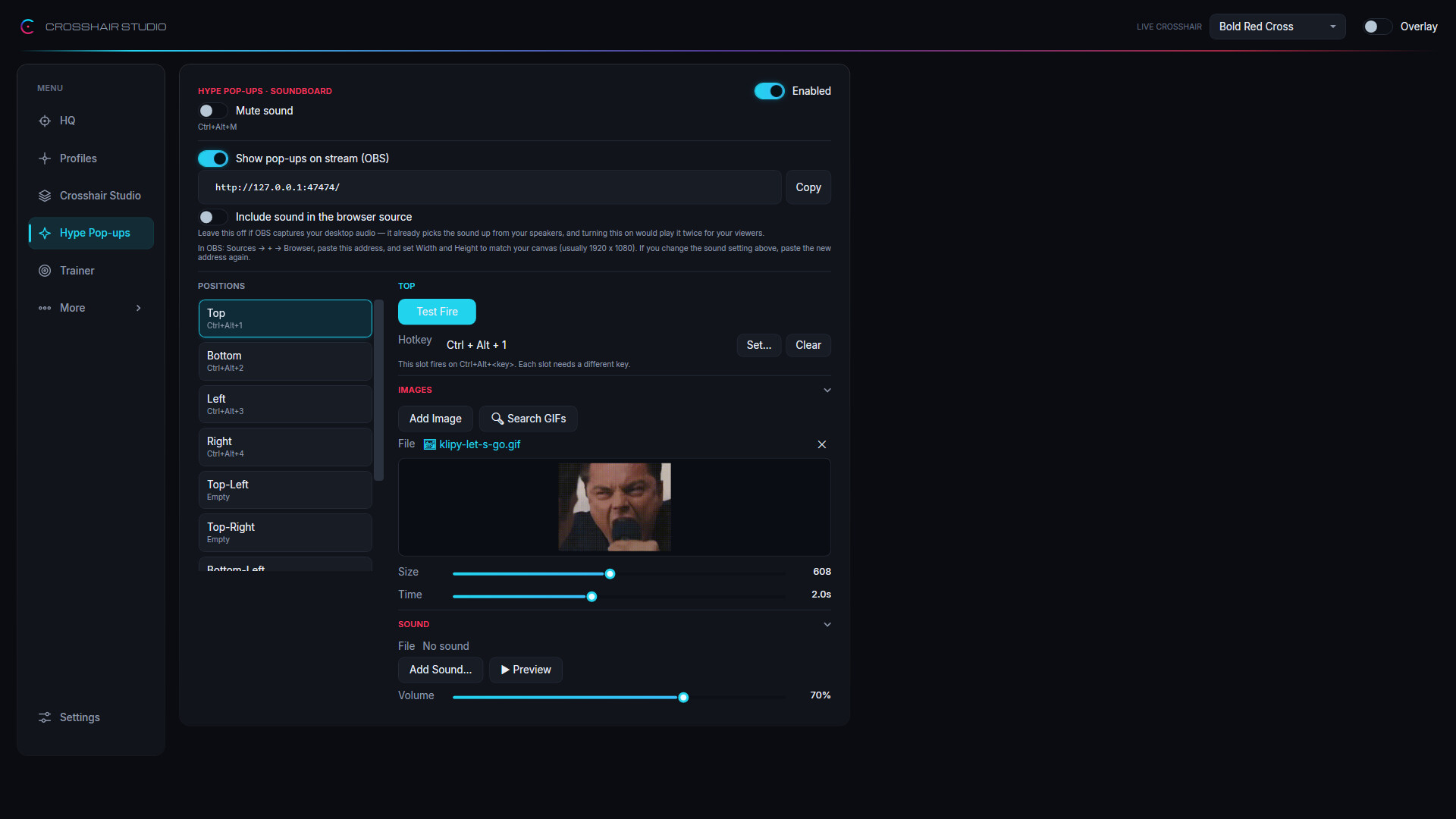Copy the OBS browser source address
This screenshot has width=1456, height=819.
pyautogui.click(x=808, y=187)
